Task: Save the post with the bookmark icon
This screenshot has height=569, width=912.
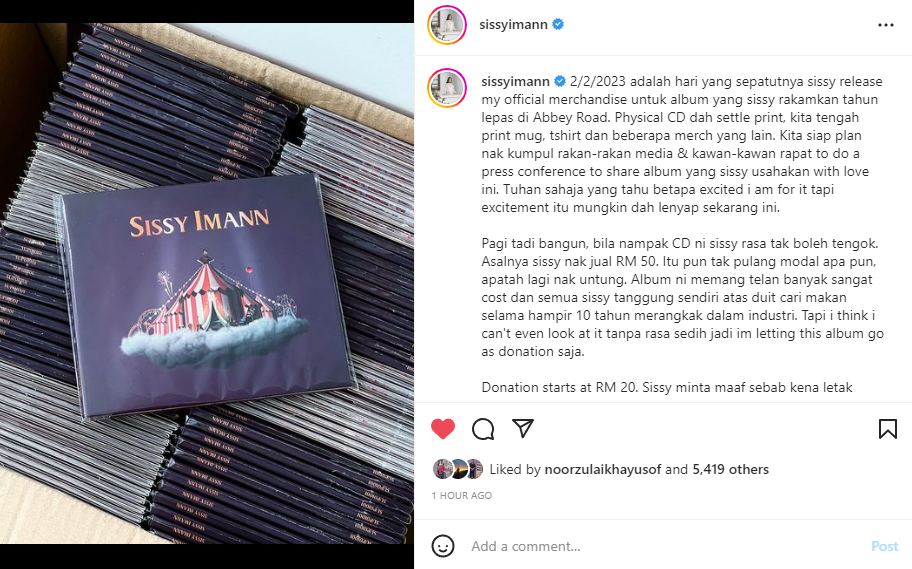Action: click(x=888, y=429)
